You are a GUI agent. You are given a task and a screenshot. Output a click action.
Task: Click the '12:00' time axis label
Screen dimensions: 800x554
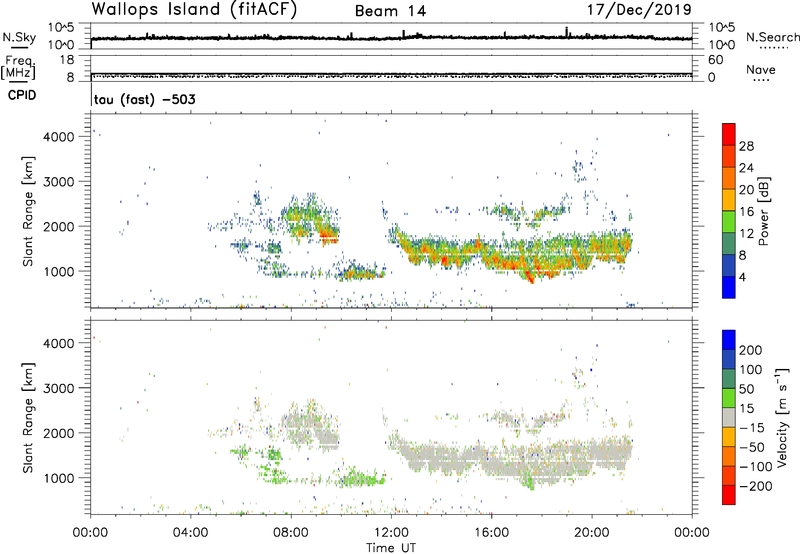pos(391,533)
